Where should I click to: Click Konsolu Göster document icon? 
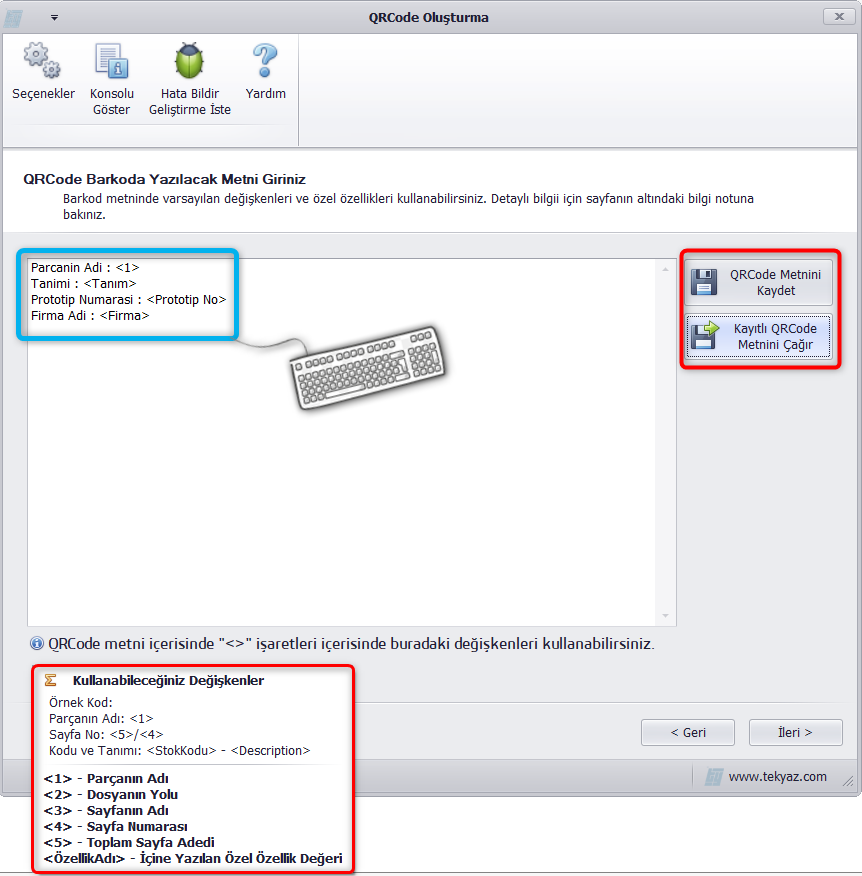coord(112,60)
